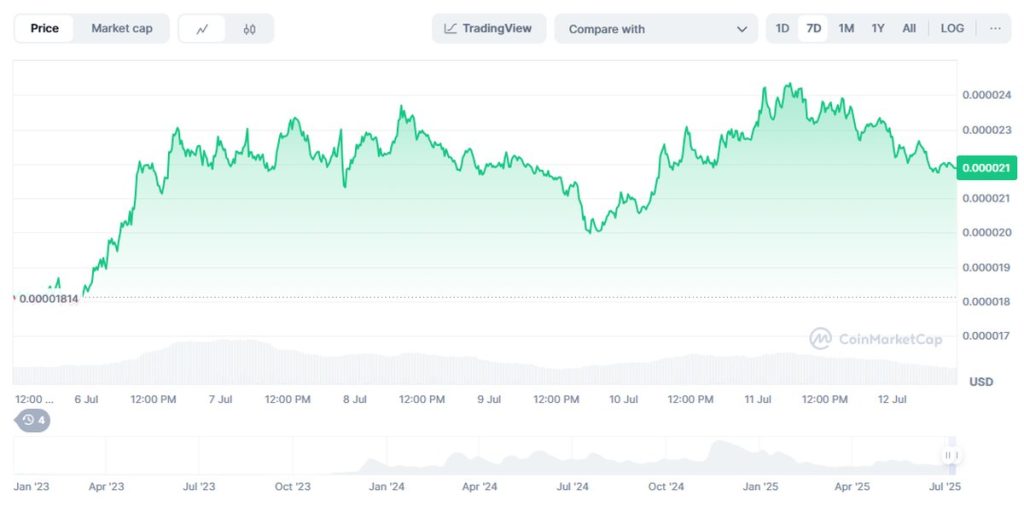
Task: Click the history events badge showing 4
Action: tap(33, 420)
